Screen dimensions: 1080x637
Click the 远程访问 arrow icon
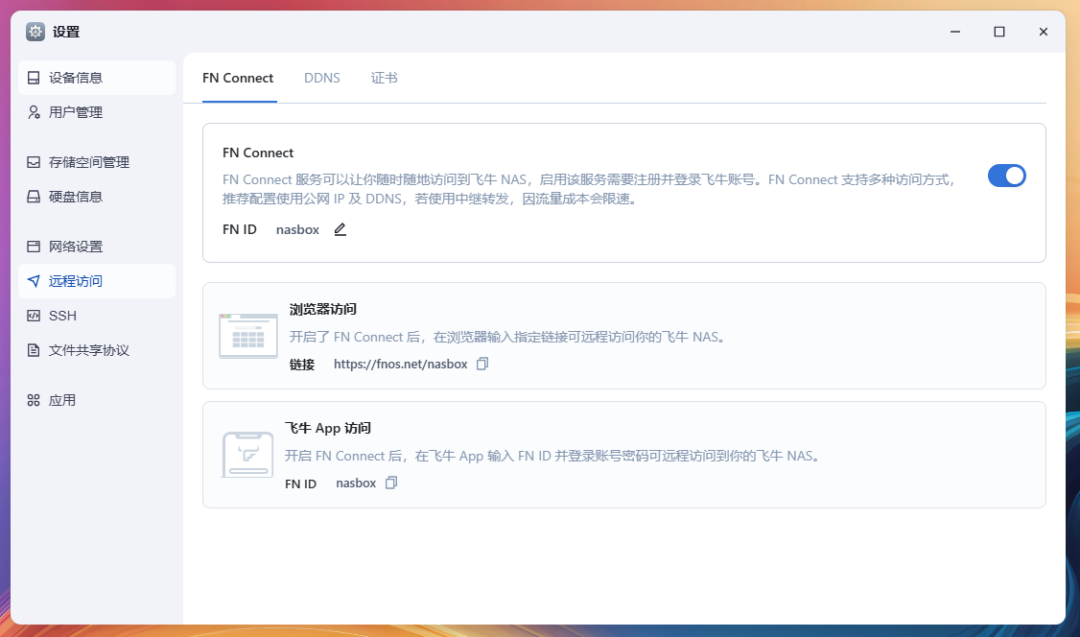pyautogui.click(x=33, y=281)
